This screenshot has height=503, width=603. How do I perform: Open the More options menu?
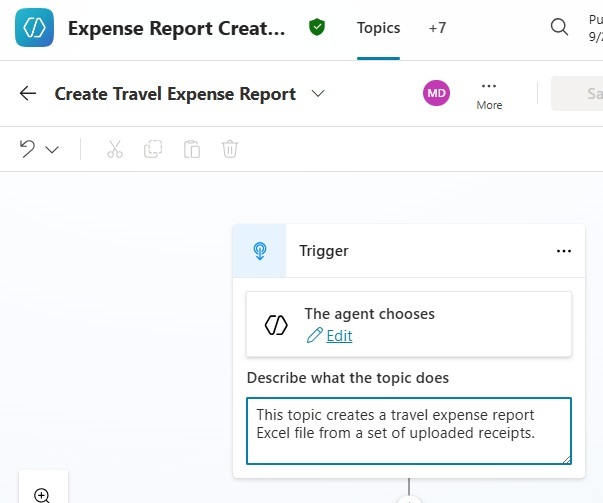[489, 94]
